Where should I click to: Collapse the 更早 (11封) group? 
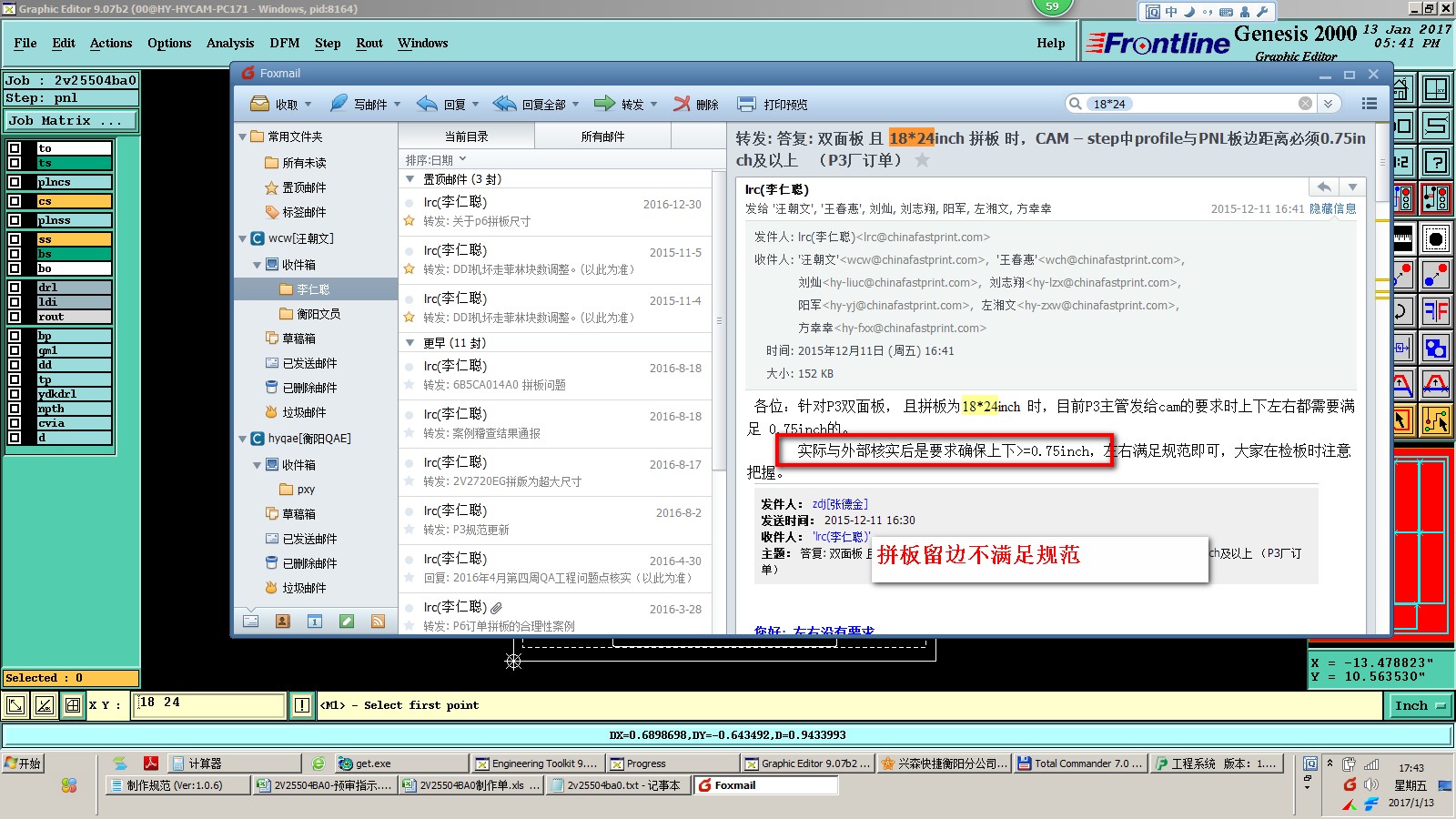point(410,343)
